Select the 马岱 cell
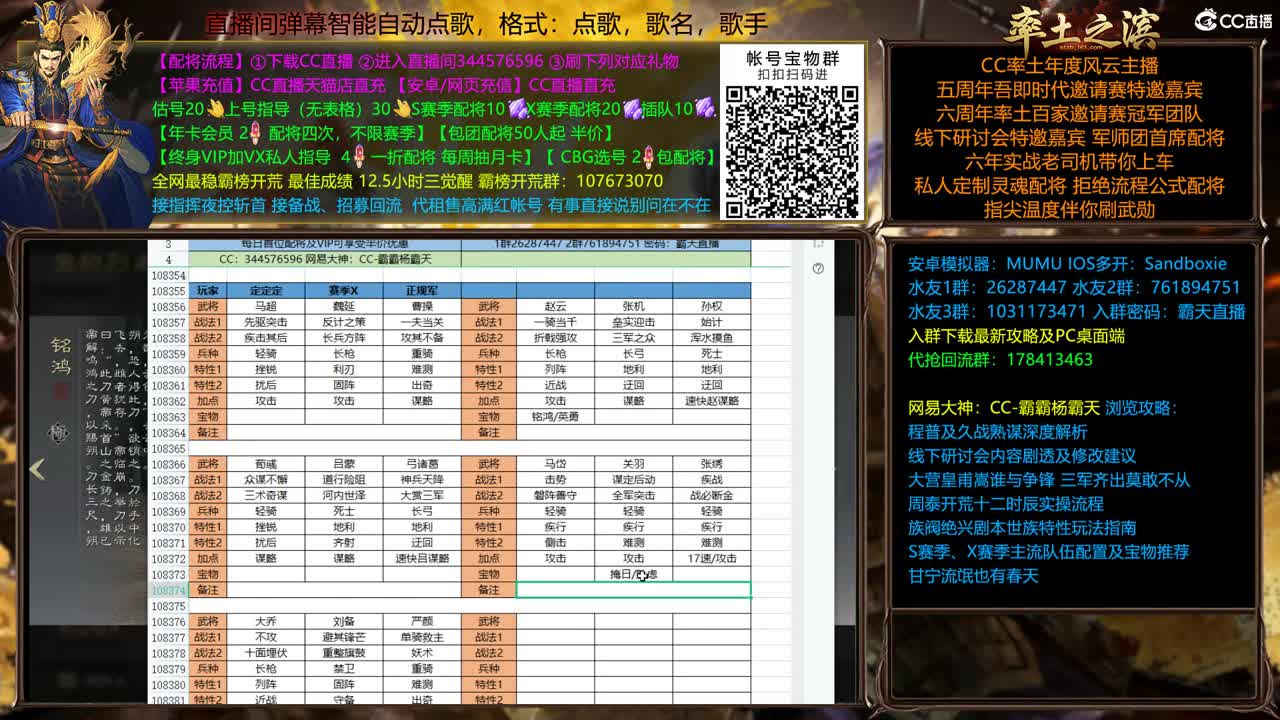Screen dimensions: 1280x720 coord(556,464)
